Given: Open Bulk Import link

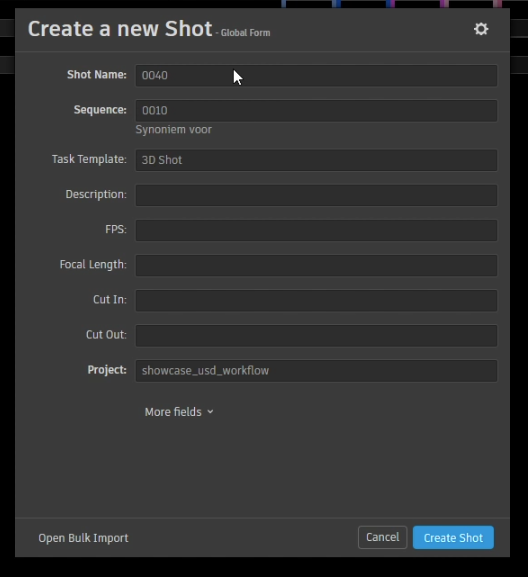Looking at the screenshot, I should [84, 538].
